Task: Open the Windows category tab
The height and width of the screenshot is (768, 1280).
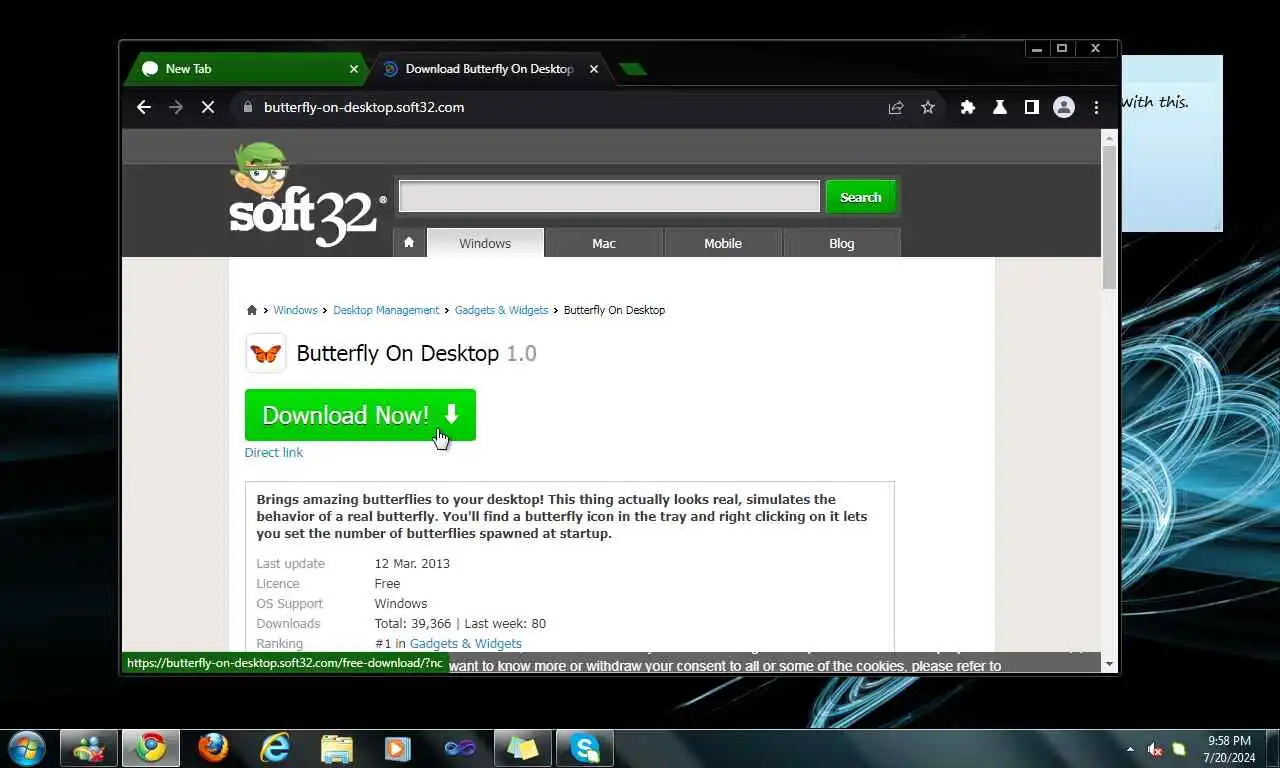Action: click(485, 243)
